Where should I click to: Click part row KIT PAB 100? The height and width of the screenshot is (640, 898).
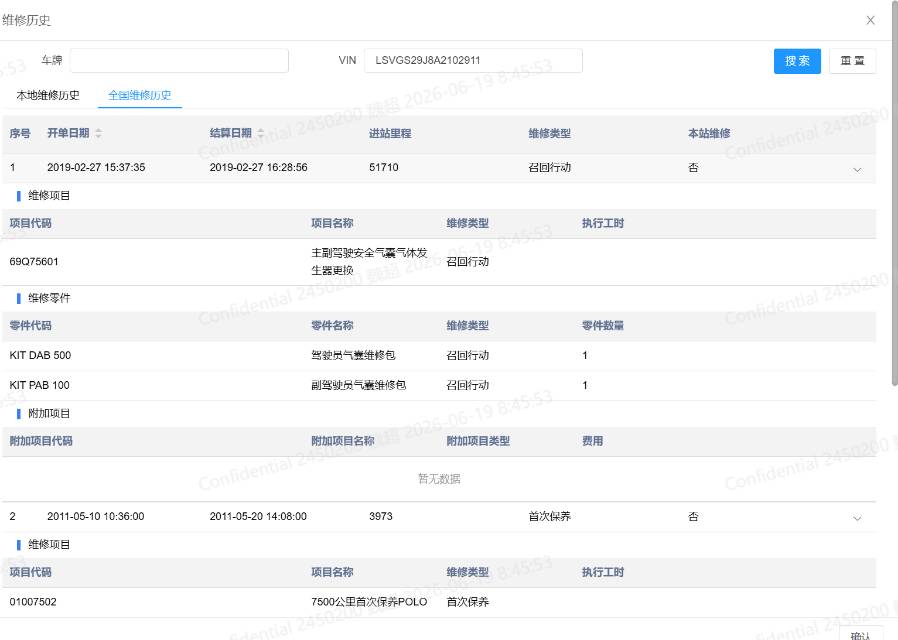tap(439, 385)
